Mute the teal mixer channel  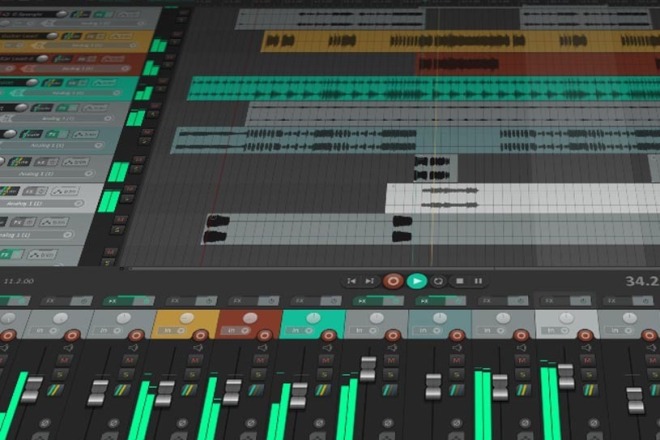click(326, 360)
